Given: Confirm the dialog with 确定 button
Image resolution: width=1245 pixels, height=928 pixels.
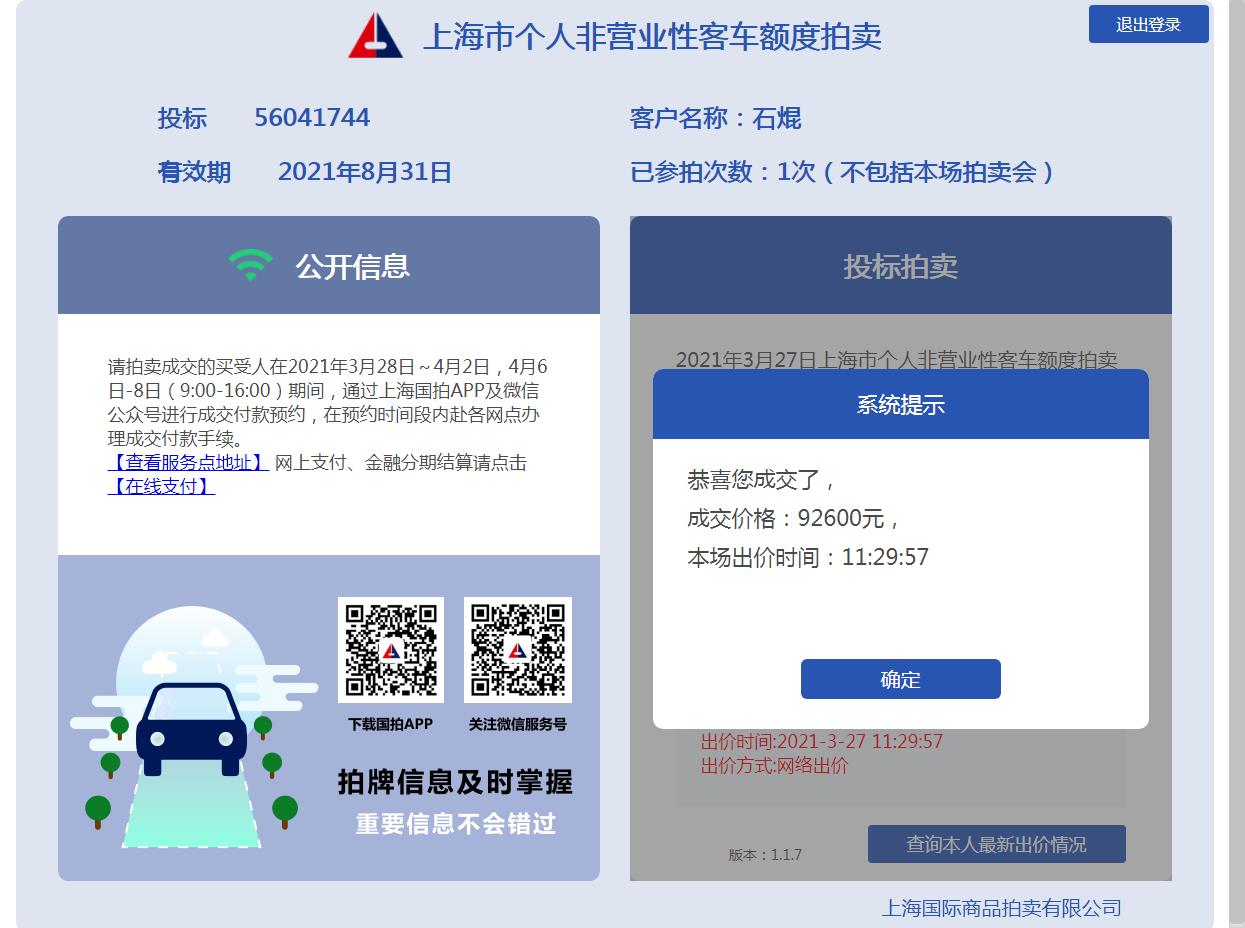Looking at the screenshot, I should coord(900,679).
